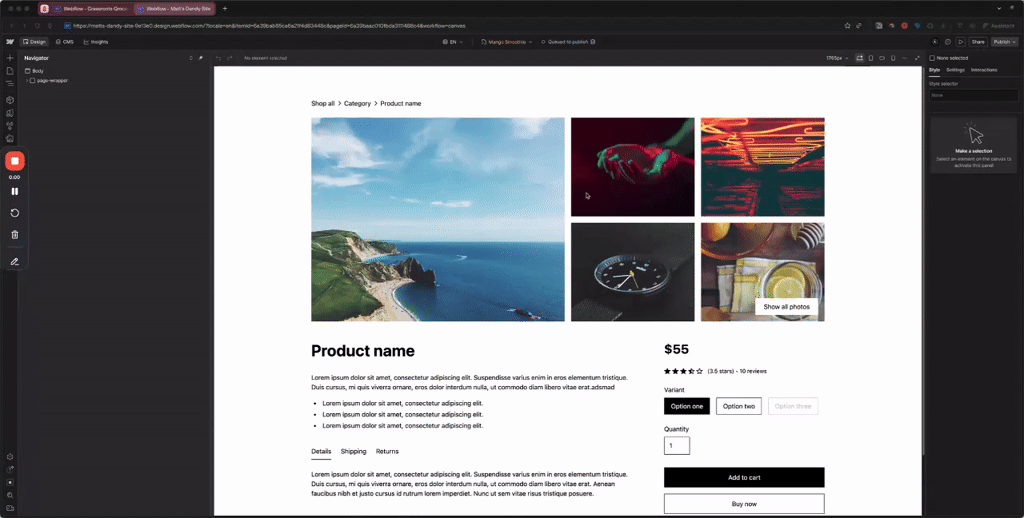This screenshot has width=1024, height=518.
Task: Select the mobile landscape breakpoint icon
Action: tap(882, 58)
